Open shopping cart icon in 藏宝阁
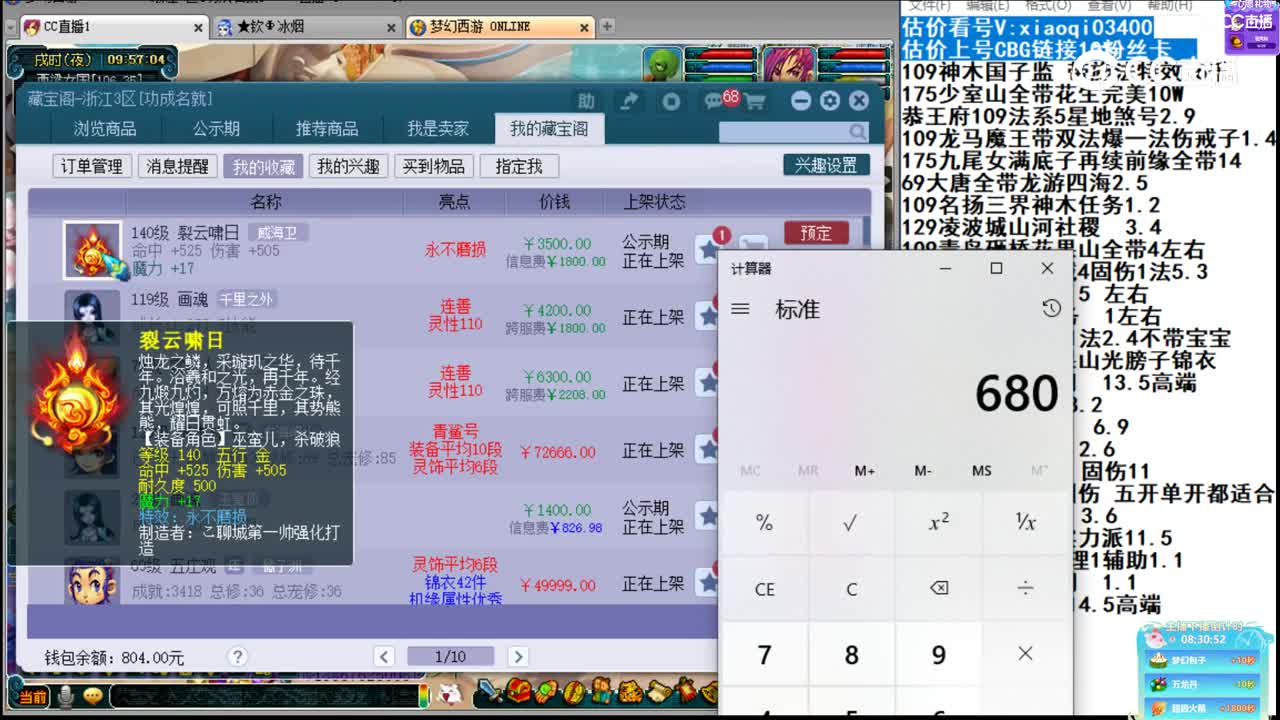 (755, 101)
